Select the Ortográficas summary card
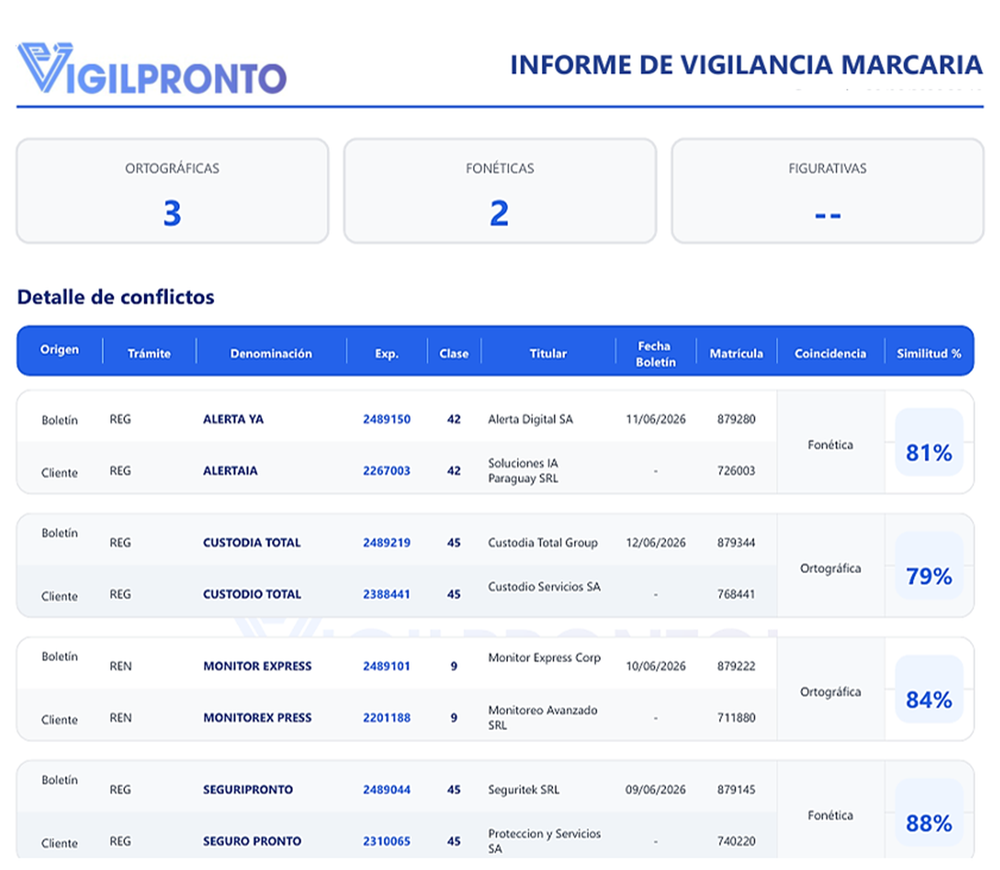The image size is (1000, 870). pos(172,191)
